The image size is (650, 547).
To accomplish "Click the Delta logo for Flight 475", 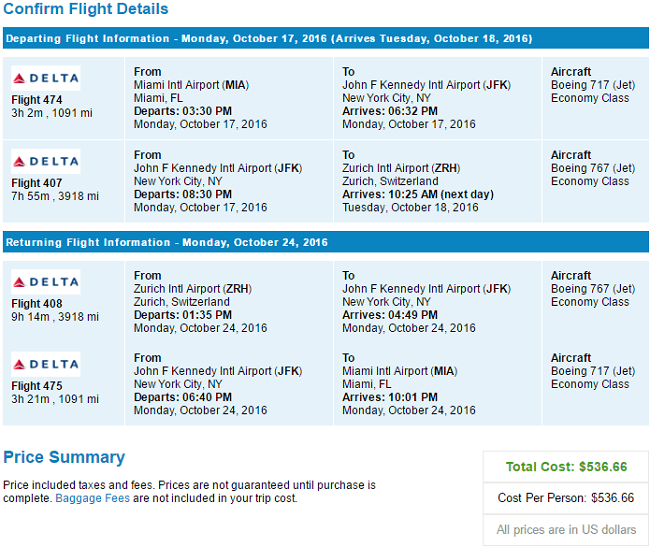I will (x=46, y=364).
